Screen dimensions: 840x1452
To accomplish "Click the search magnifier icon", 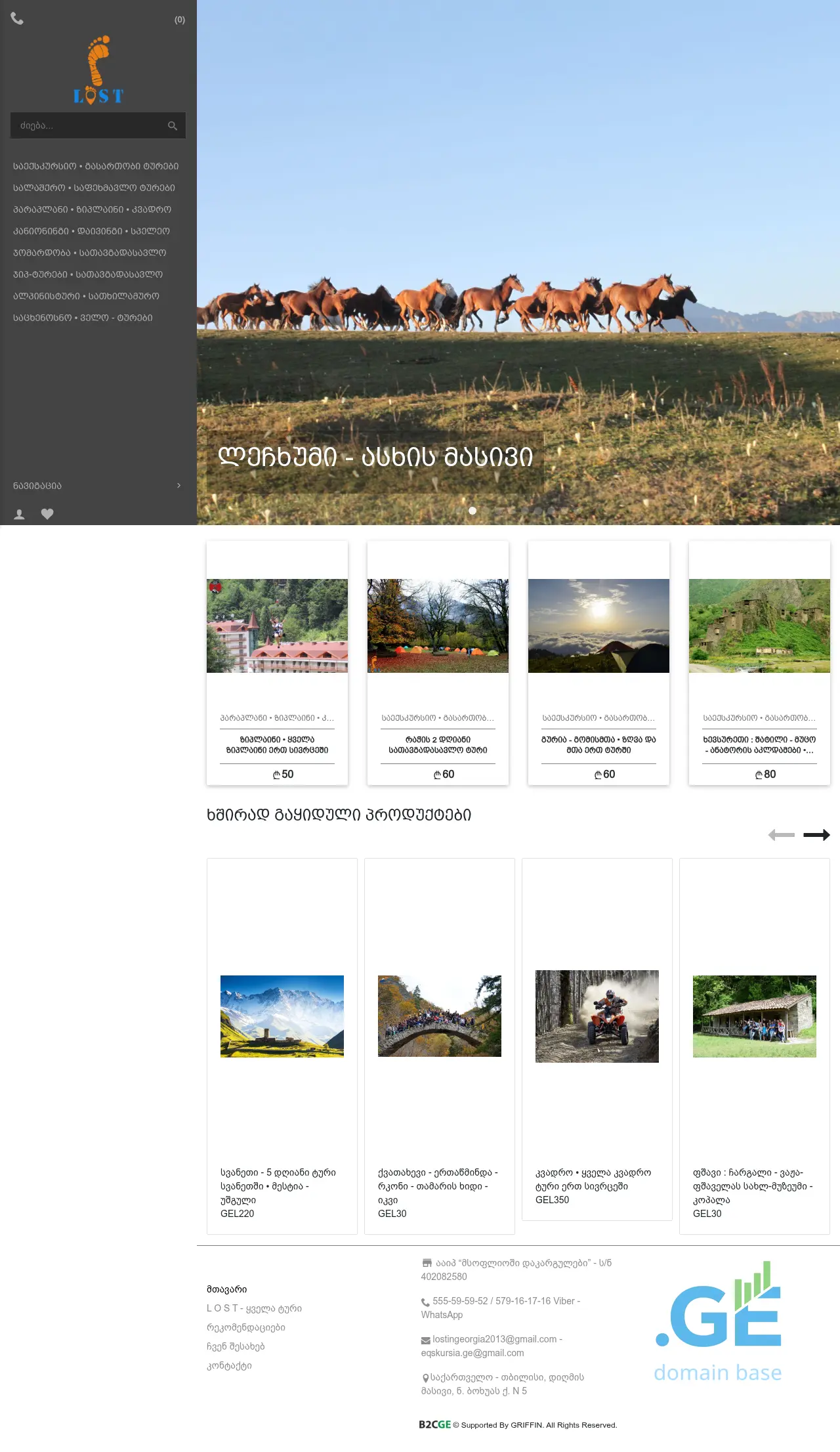I will 173,126.
